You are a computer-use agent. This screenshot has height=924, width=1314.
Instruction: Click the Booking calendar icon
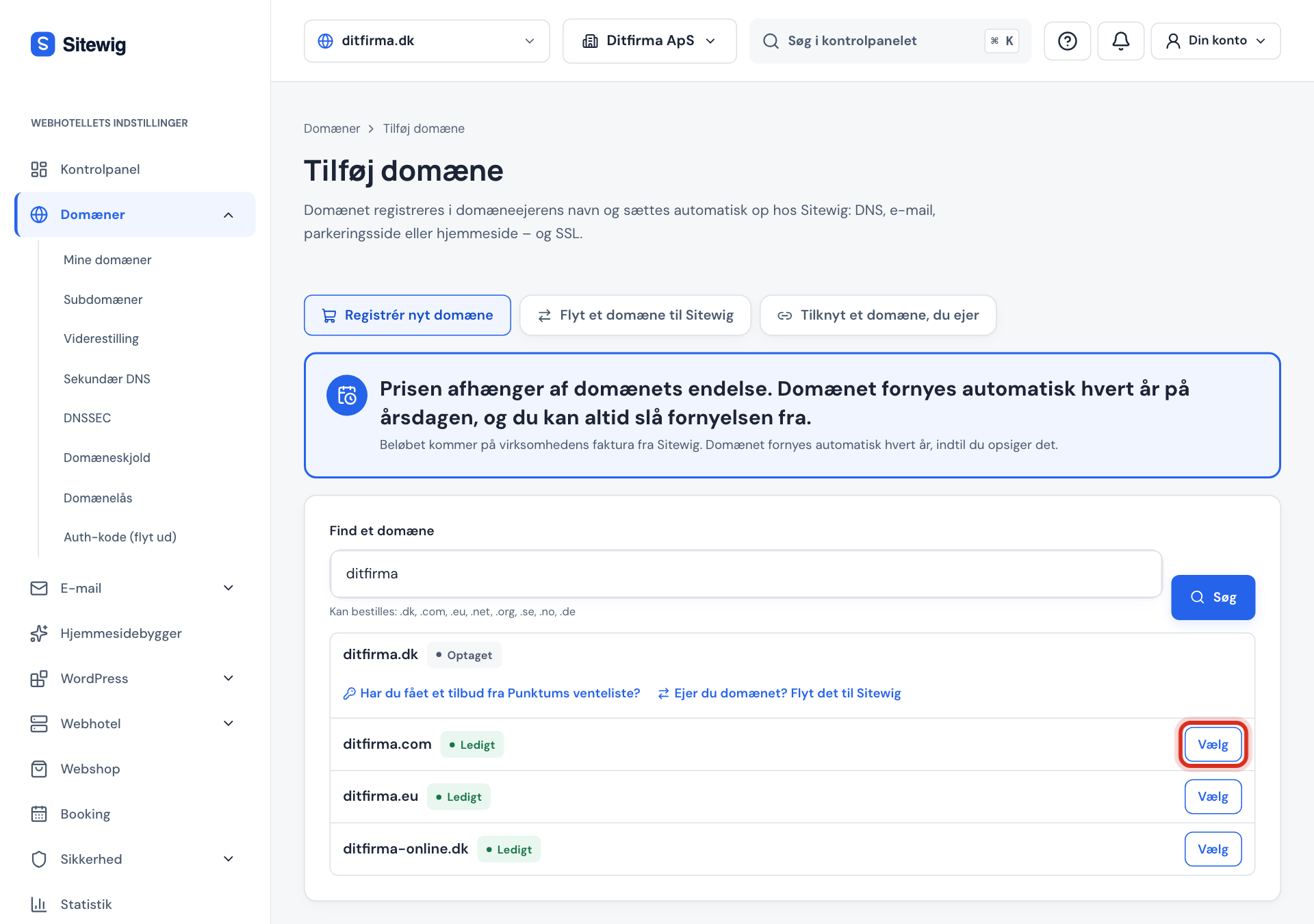click(39, 814)
